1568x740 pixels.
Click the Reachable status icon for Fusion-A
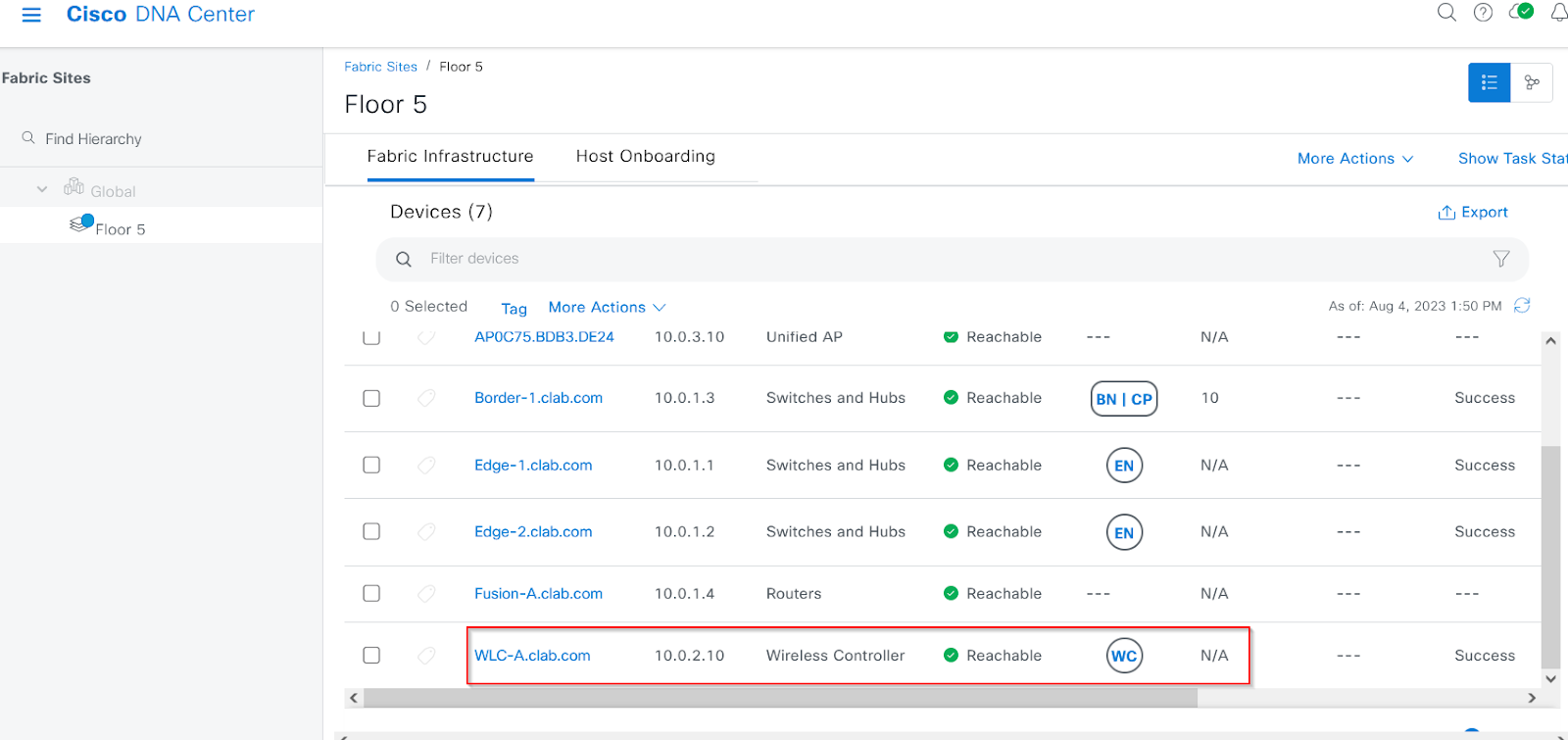point(951,593)
